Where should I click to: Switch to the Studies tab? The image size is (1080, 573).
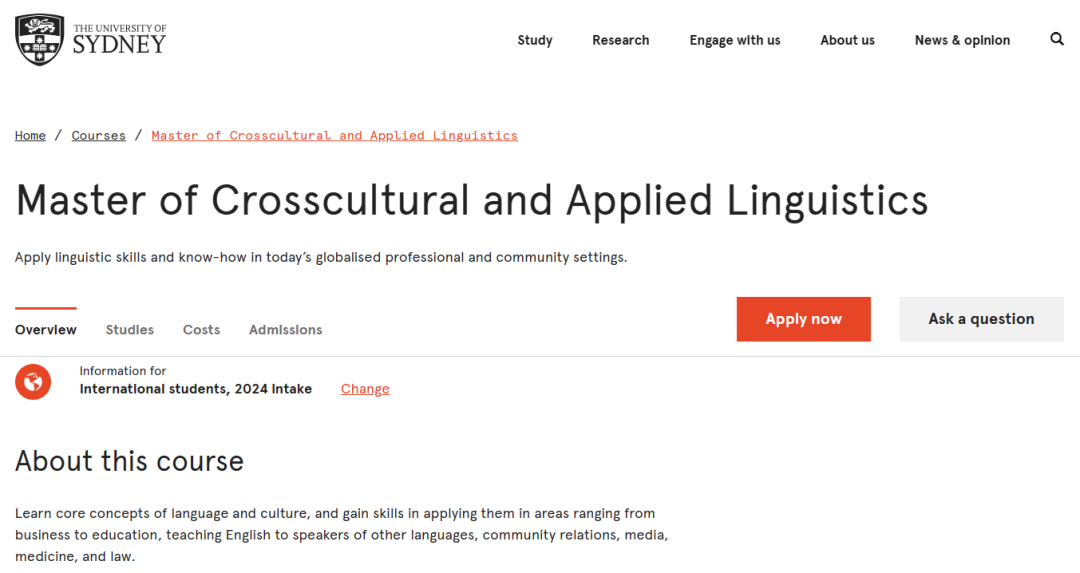click(130, 330)
